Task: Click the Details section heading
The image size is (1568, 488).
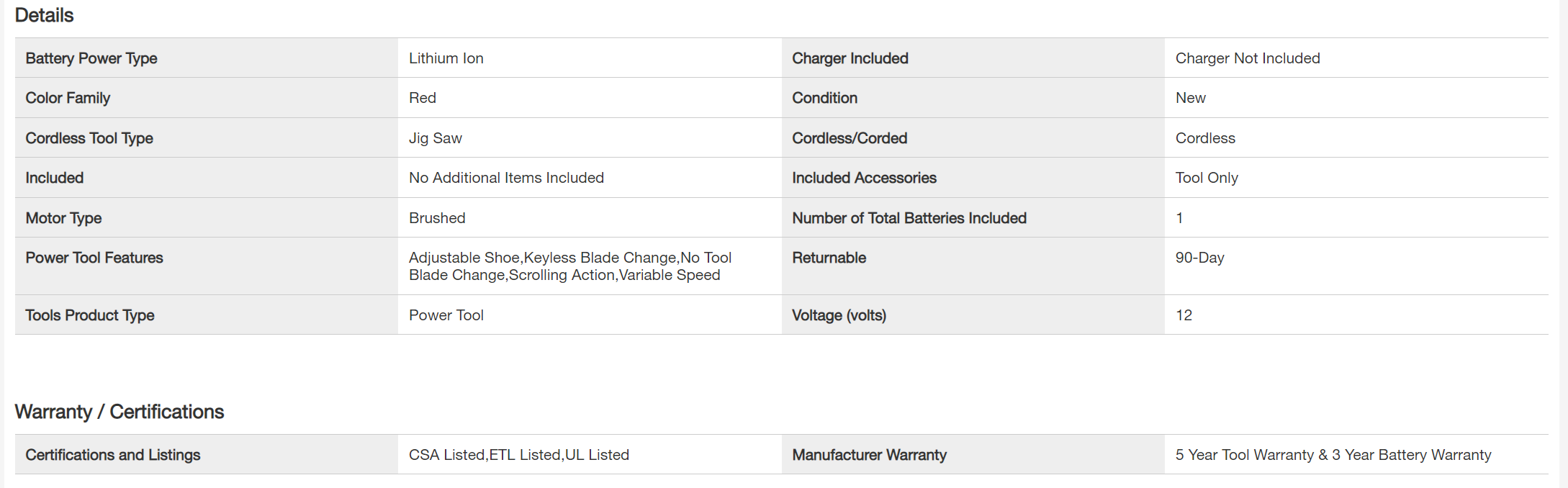Action: pyautogui.click(x=44, y=15)
